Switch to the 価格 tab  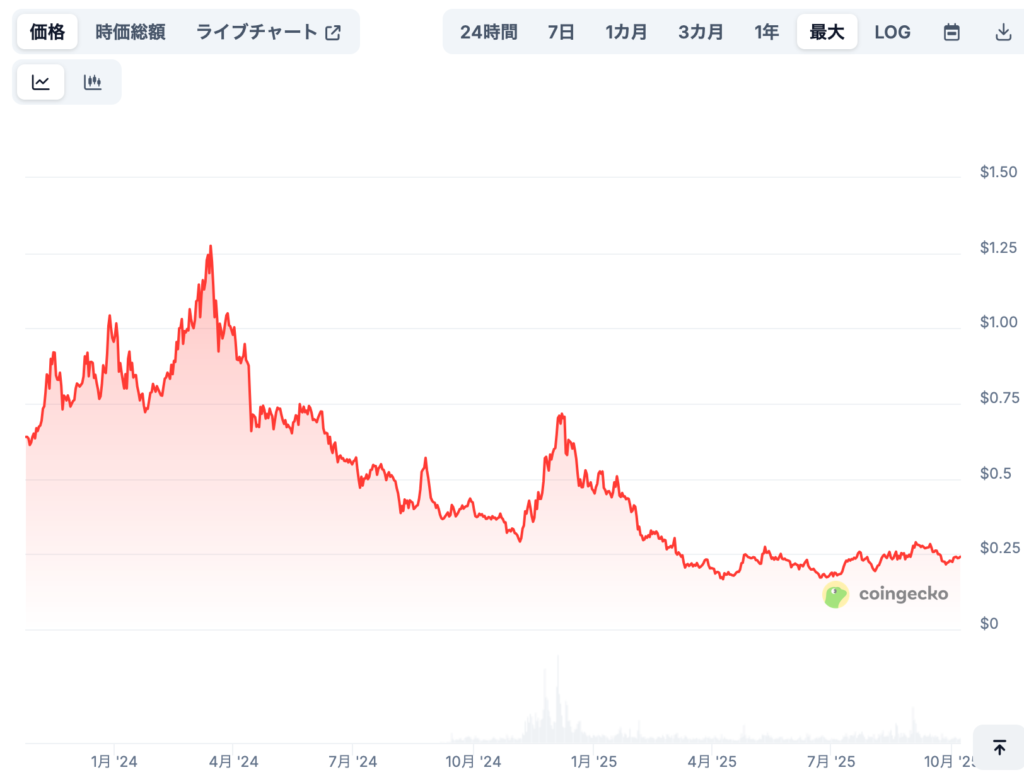click(x=47, y=32)
